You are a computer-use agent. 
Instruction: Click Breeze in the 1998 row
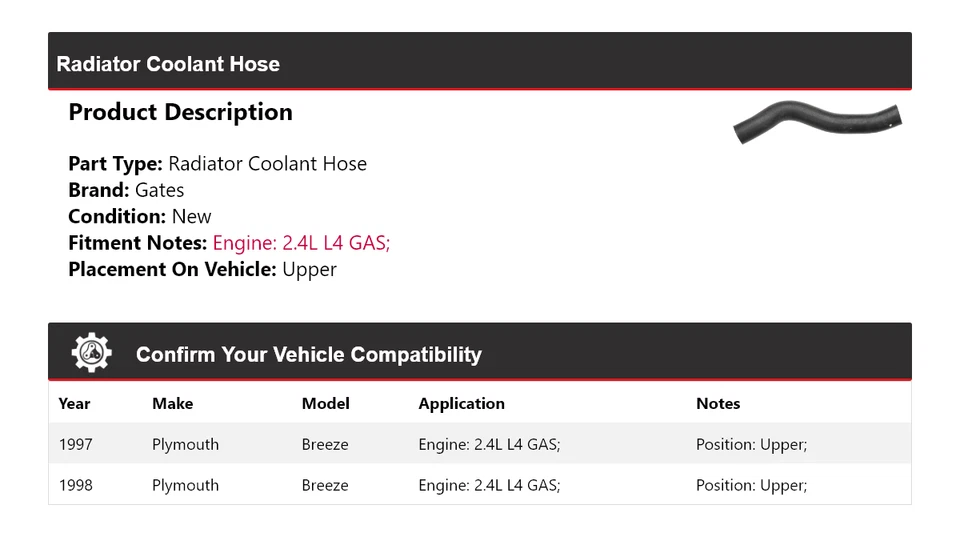(x=325, y=485)
